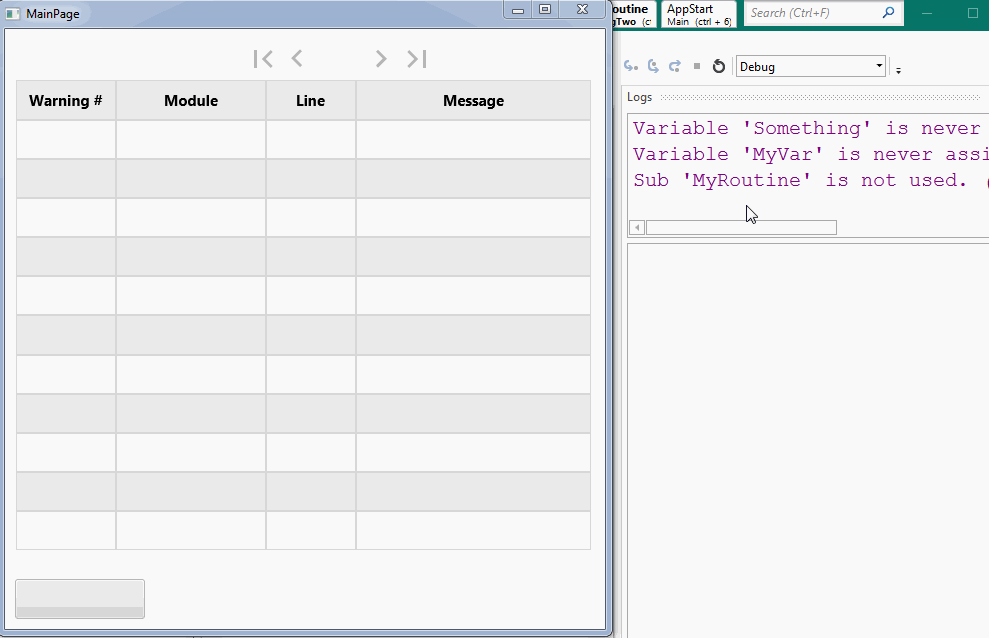Click the search magnifier icon
The image size is (989, 638).
(x=888, y=13)
